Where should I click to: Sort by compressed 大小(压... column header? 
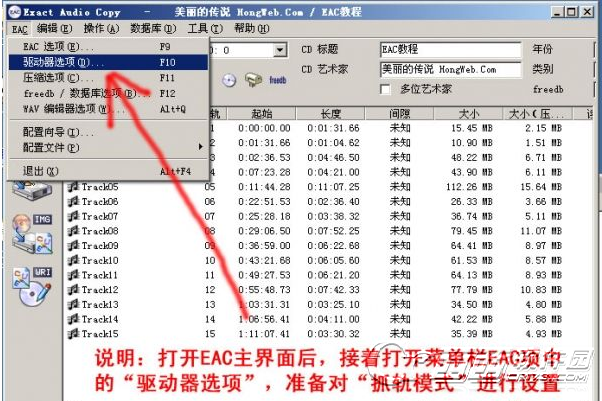[x=538, y=114]
